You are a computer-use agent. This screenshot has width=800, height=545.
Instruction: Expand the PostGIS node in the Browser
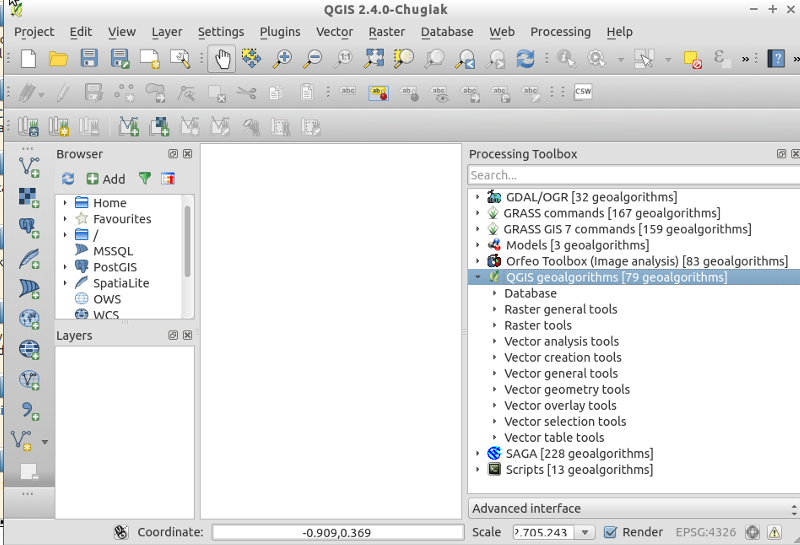pos(65,267)
